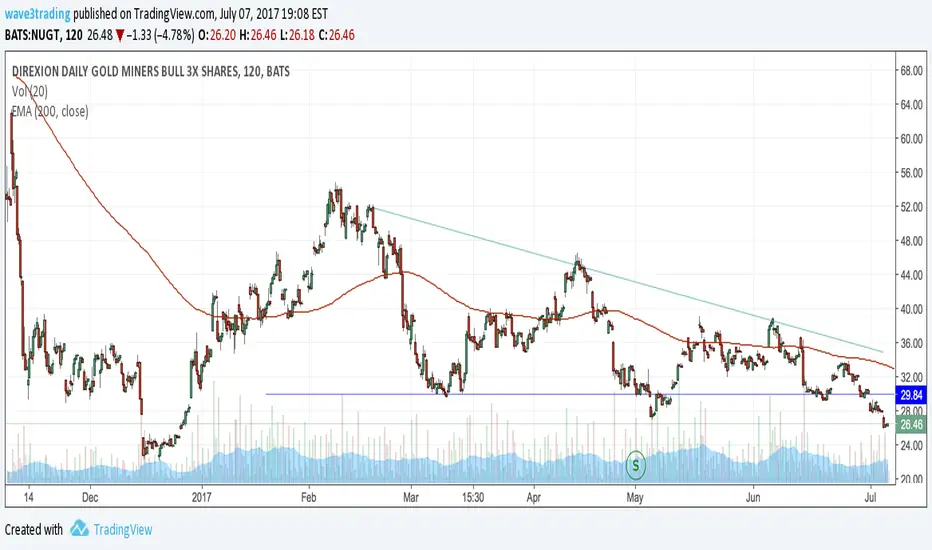This screenshot has width=932, height=550.
Task: Click the 52.00 price axis label
Action: tap(911, 207)
